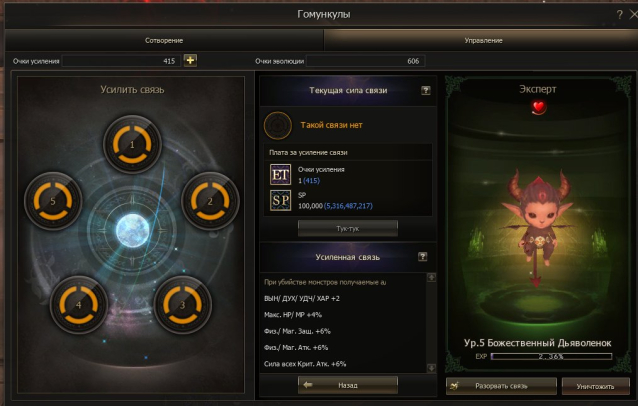Open help for Текущая сила связи

(426, 90)
